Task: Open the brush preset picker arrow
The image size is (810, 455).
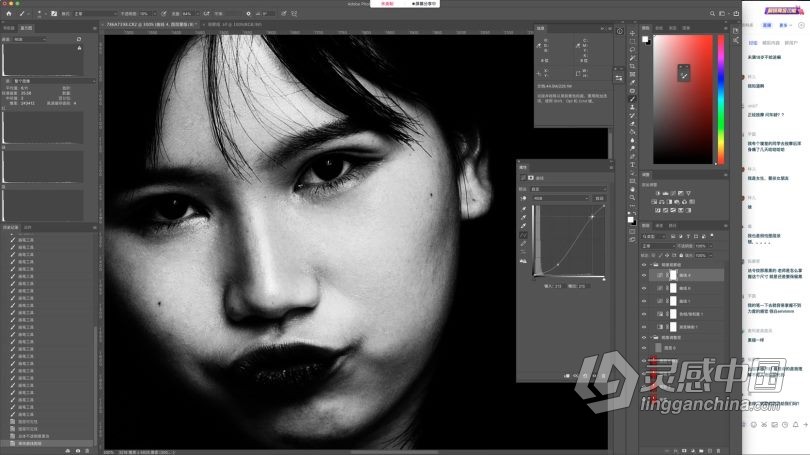Action: coord(45,13)
